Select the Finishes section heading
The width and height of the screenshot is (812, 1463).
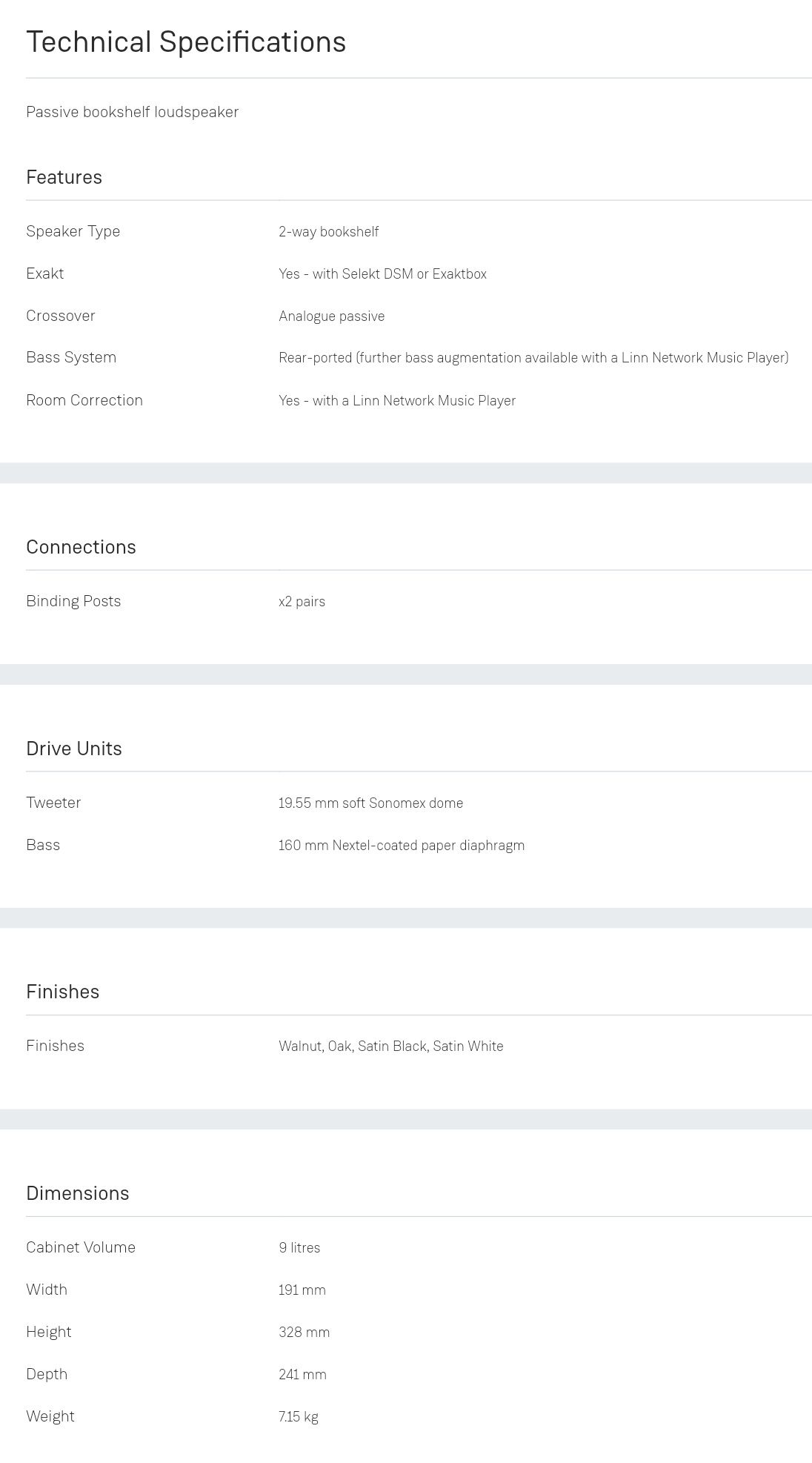pyautogui.click(x=62, y=992)
